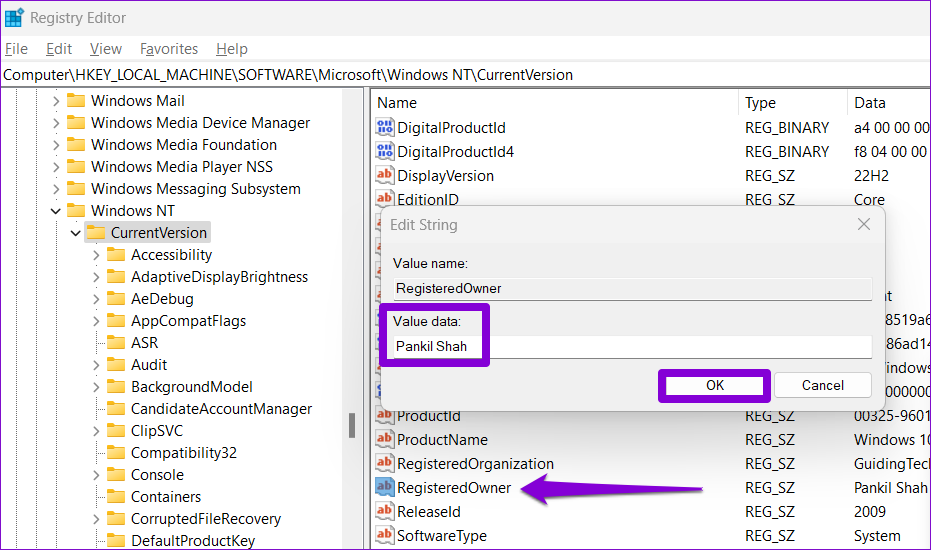Open the Edit menu
Screen dimensions: 931x550
coord(59,49)
